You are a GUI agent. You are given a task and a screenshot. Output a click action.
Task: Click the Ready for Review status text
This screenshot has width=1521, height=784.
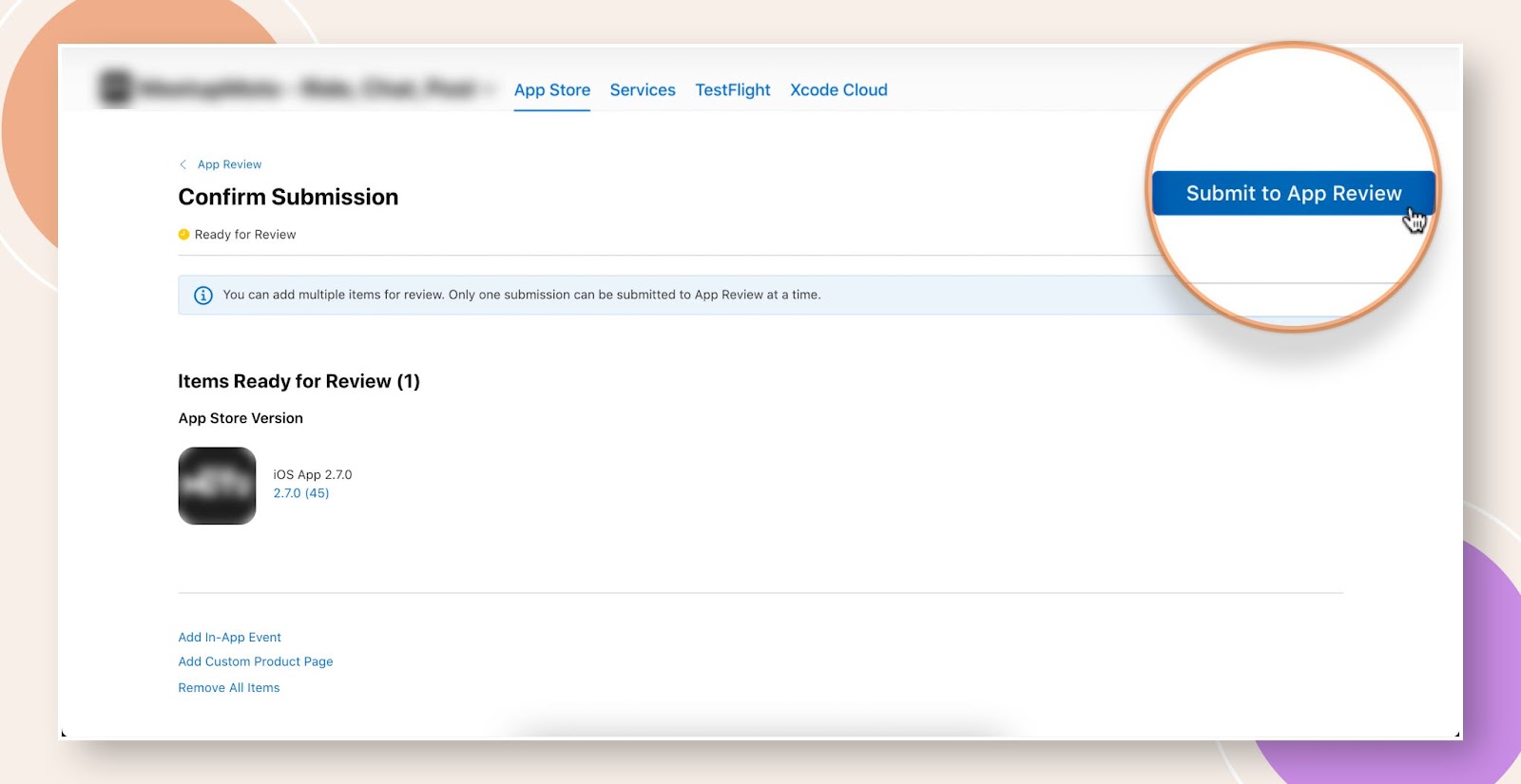[245, 235]
